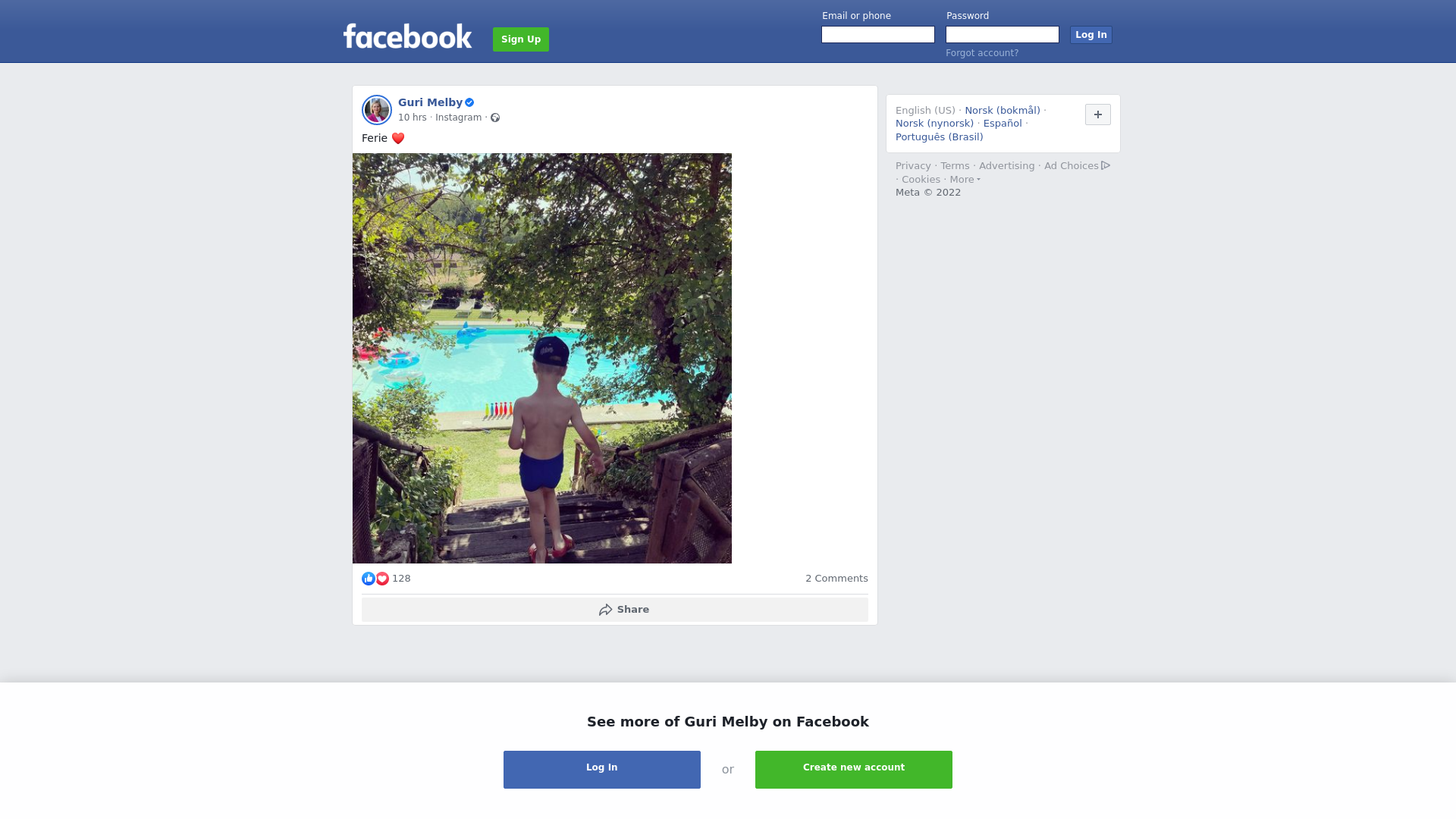Click Create new account button
This screenshot has height=819, width=1456.
click(x=854, y=770)
